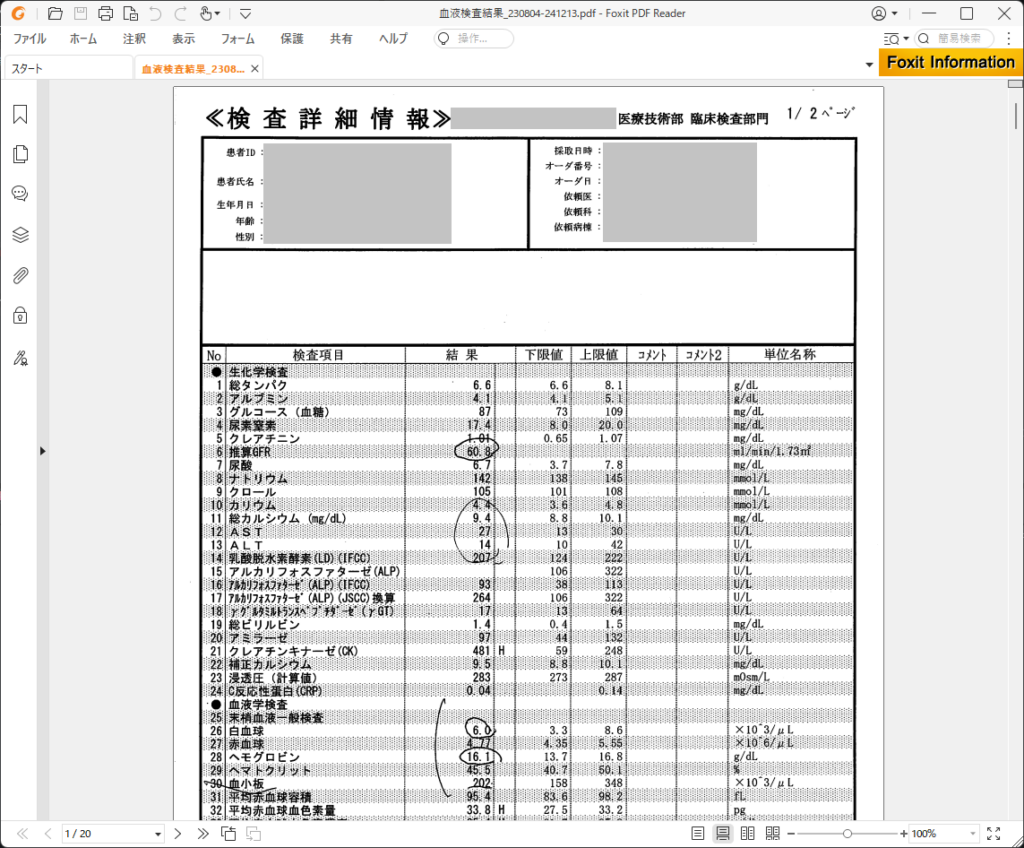Open the Security lock panel

pos(20,316)
